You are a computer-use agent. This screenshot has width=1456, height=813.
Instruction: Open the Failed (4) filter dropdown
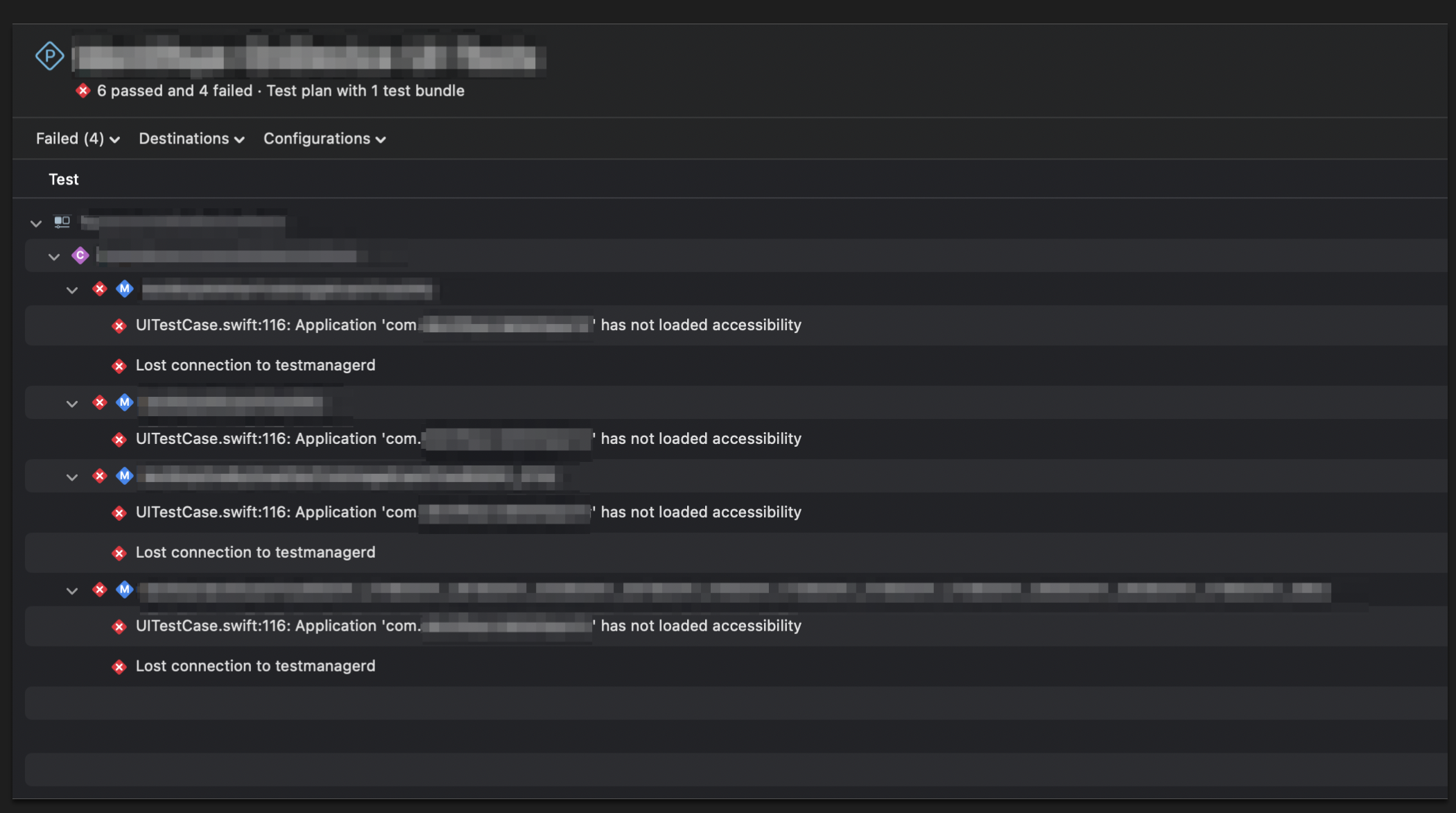(x=78, y=139)
